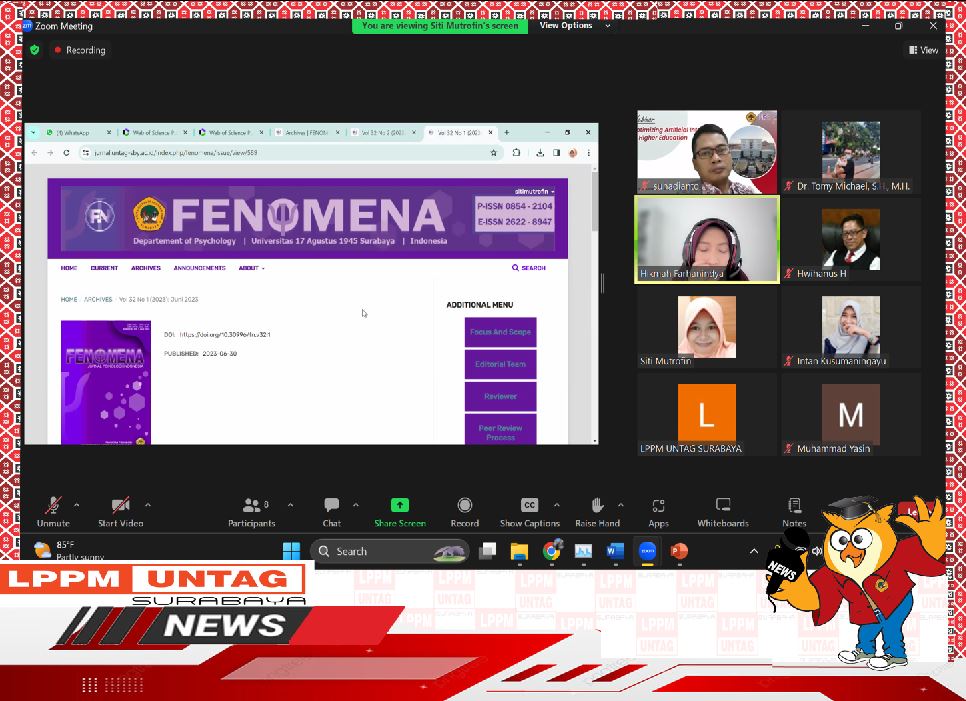Expand the video options arrow beside Start Video

tap(148, 504)
